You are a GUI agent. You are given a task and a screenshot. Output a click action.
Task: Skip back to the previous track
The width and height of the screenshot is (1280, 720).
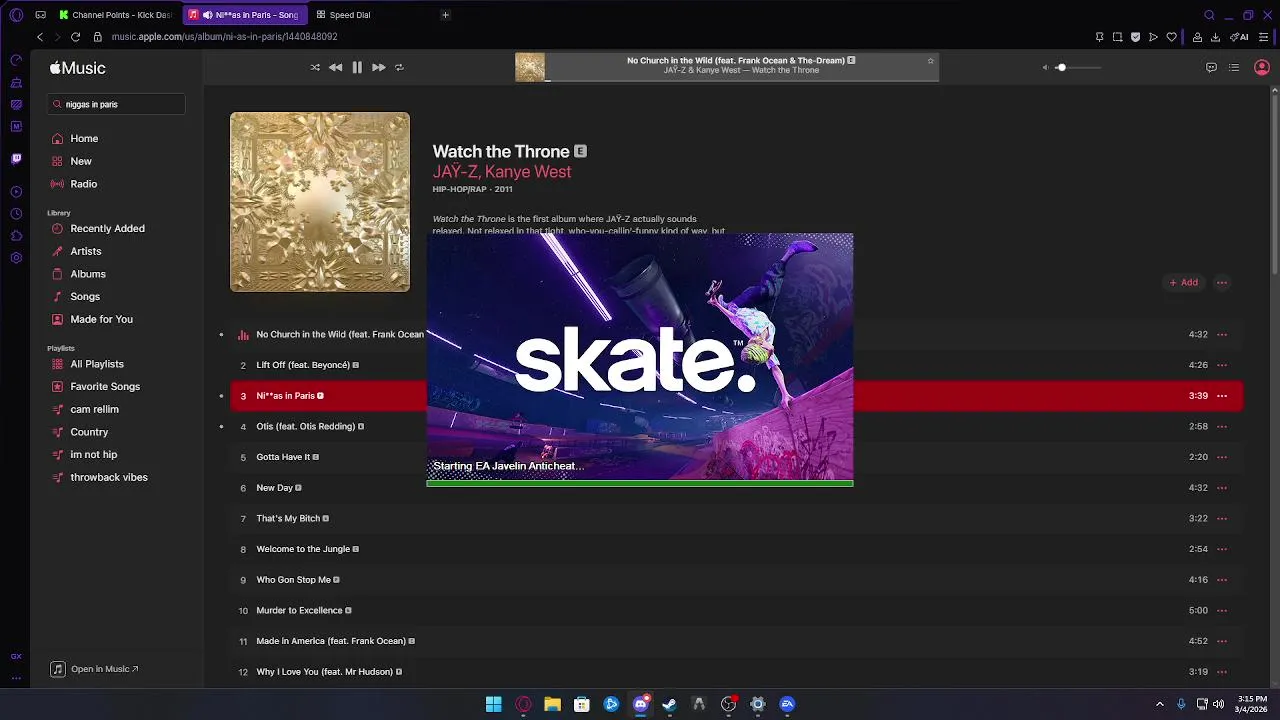coord(335,67)
